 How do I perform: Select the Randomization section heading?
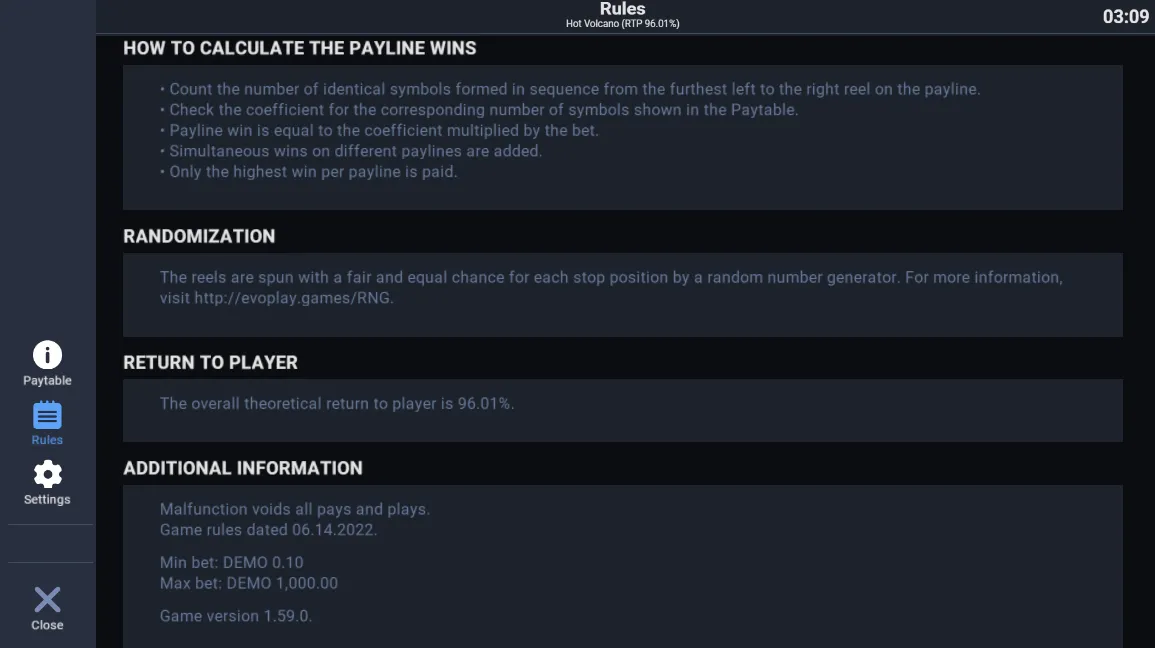tap(199, 236)
